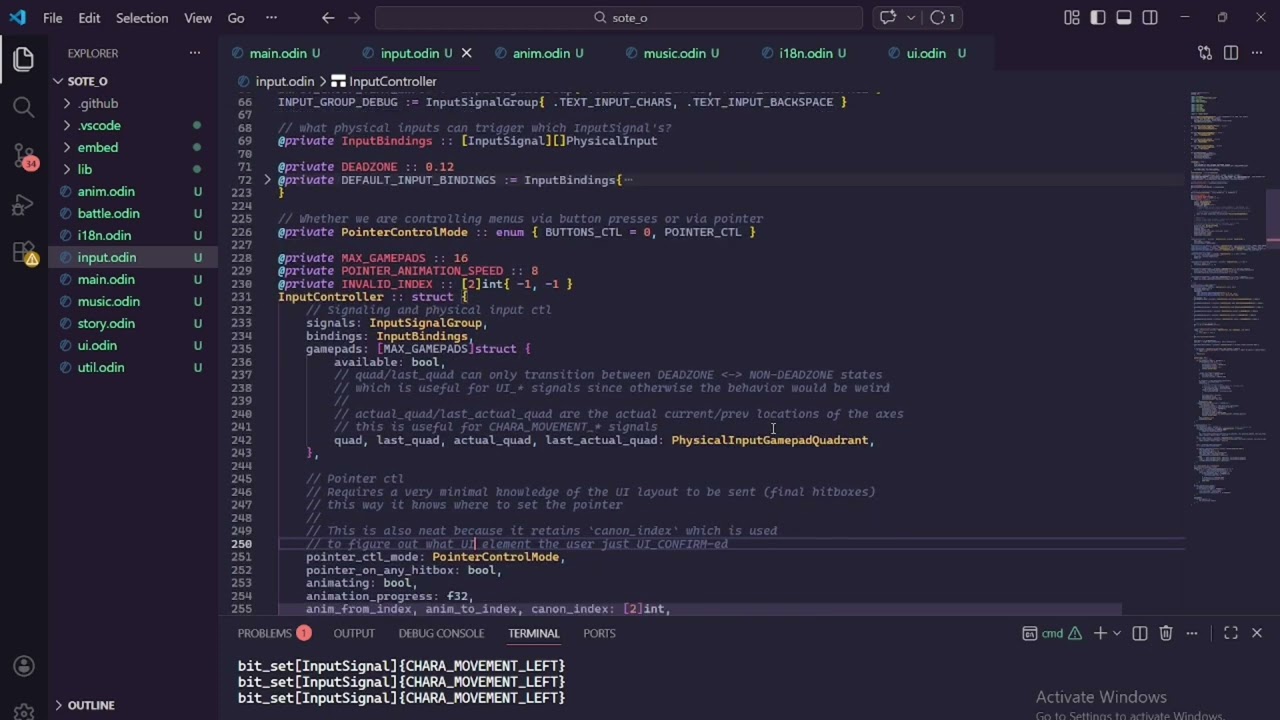Switch to the PROBLEMS panel tab

tap(274, 633)
